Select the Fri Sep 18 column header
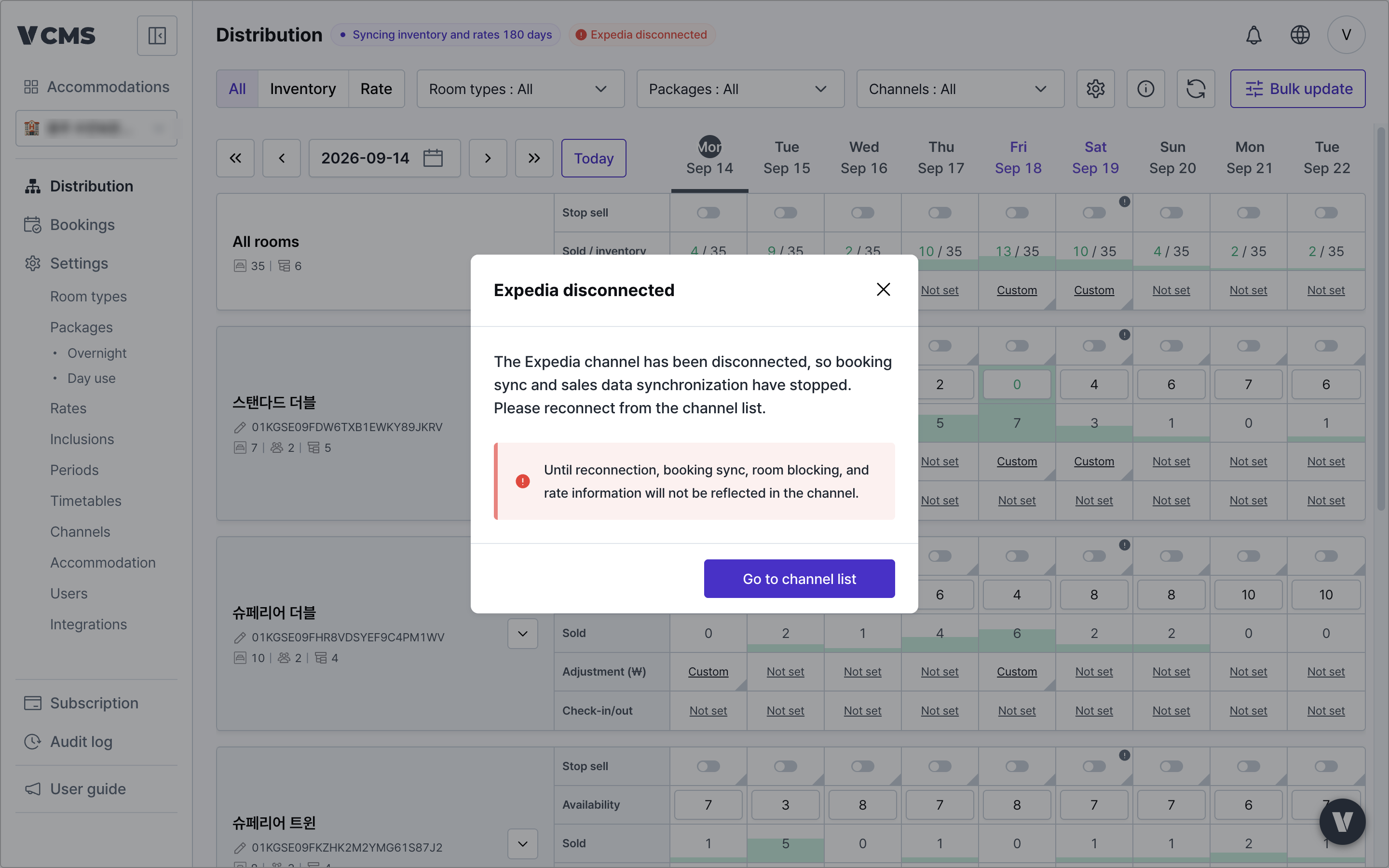This screenshot has width=1389, height=868. coord(1018,158)
